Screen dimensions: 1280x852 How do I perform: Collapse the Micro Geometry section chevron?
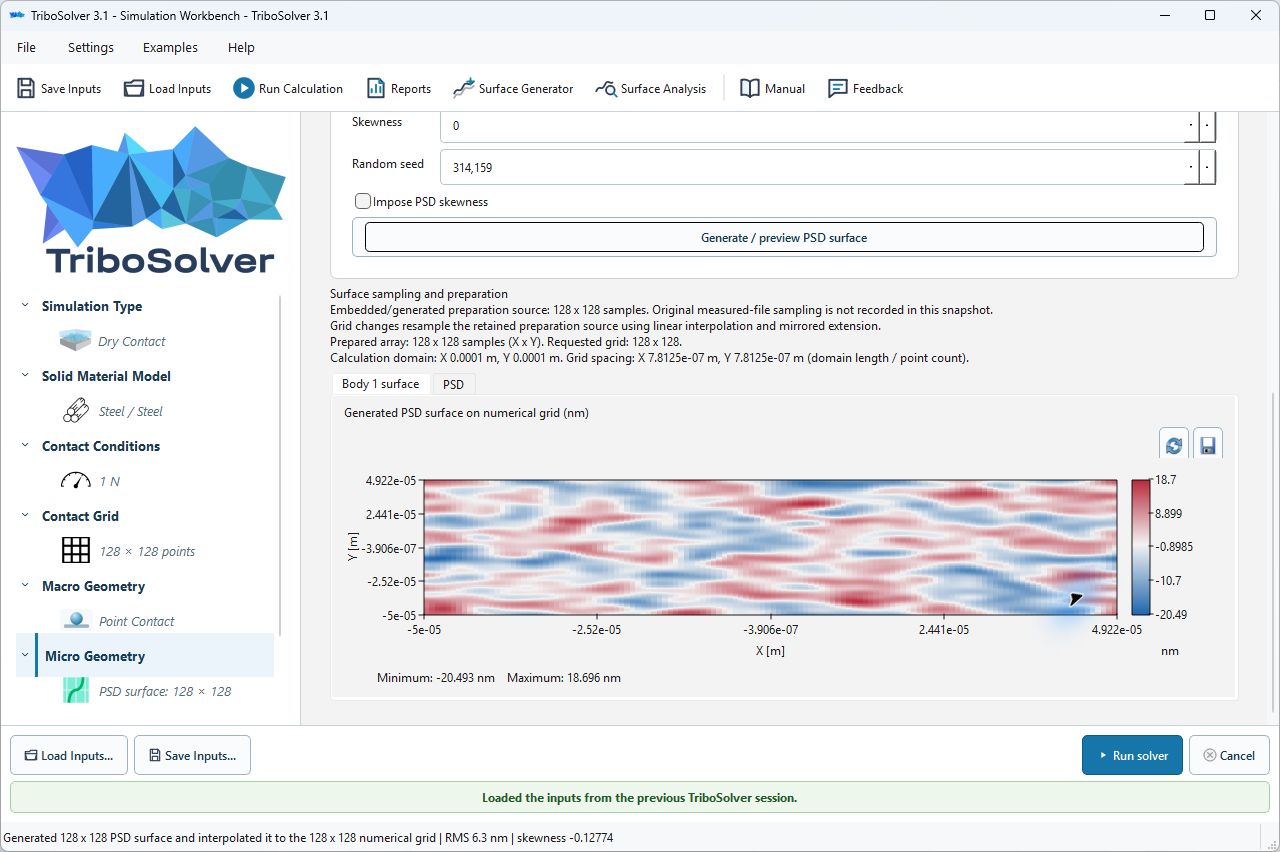pos(25,656)
